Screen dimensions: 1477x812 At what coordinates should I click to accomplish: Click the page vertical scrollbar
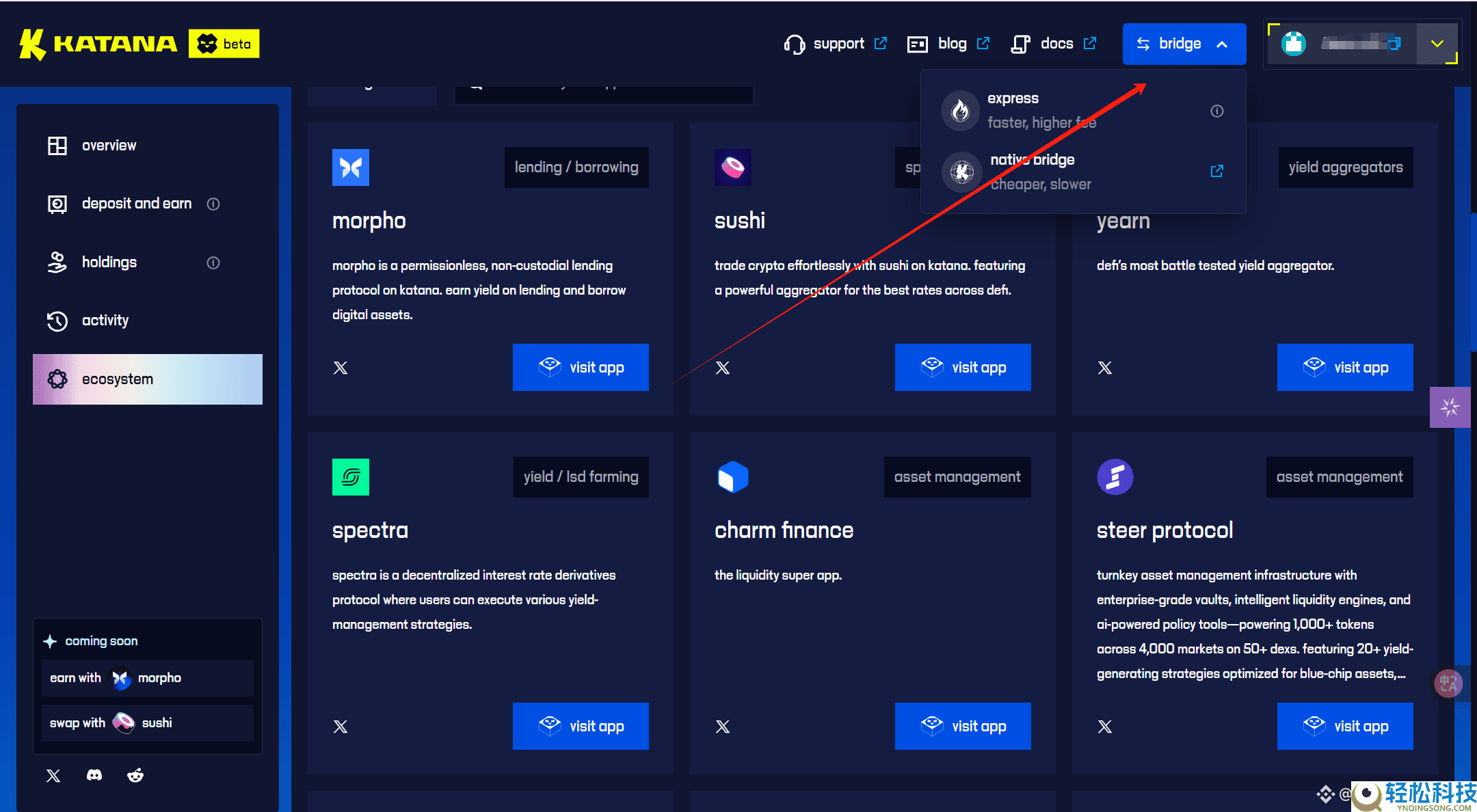[x=1473, y=282]
